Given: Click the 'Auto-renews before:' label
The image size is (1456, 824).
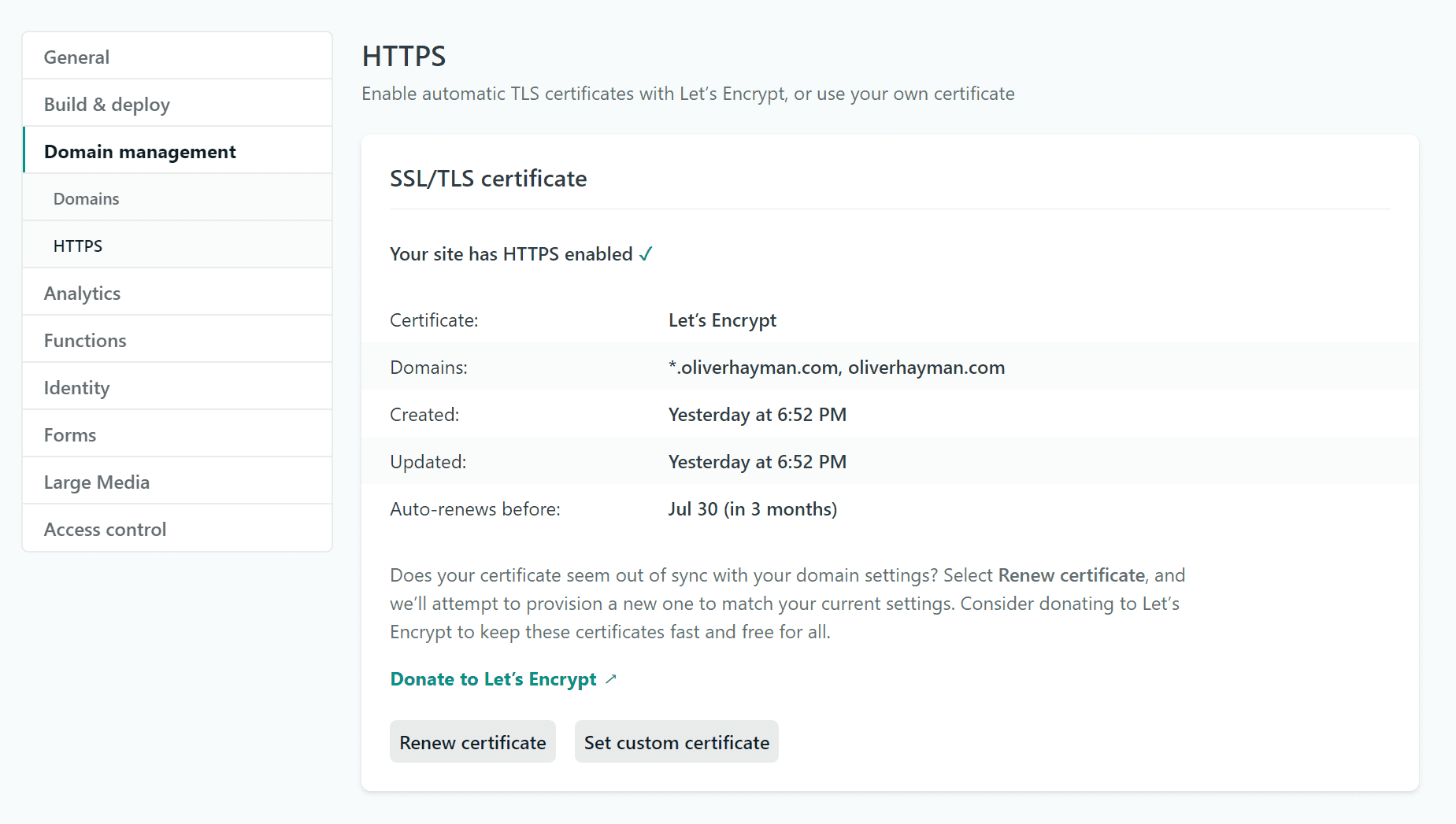Looking at the screenshot, I should pyautogui.click(x=475, y=509).
